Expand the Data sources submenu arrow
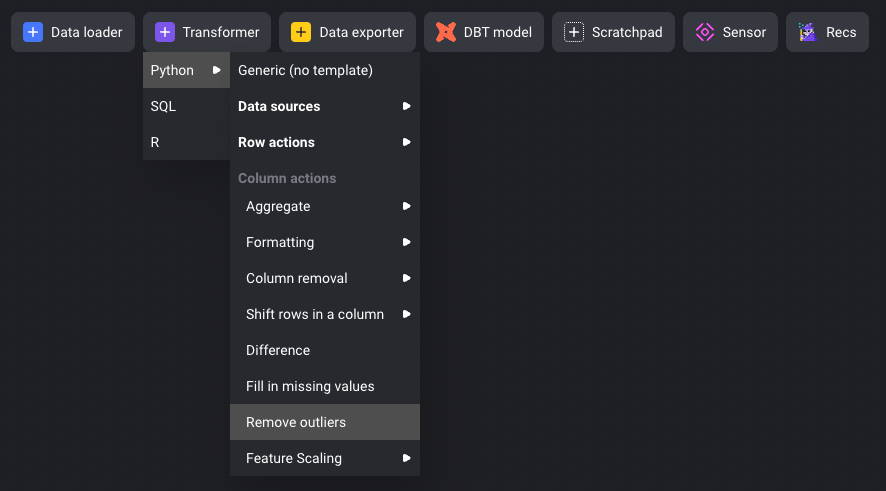The height and width of the screenshot is (491, 886). (406, 106)
